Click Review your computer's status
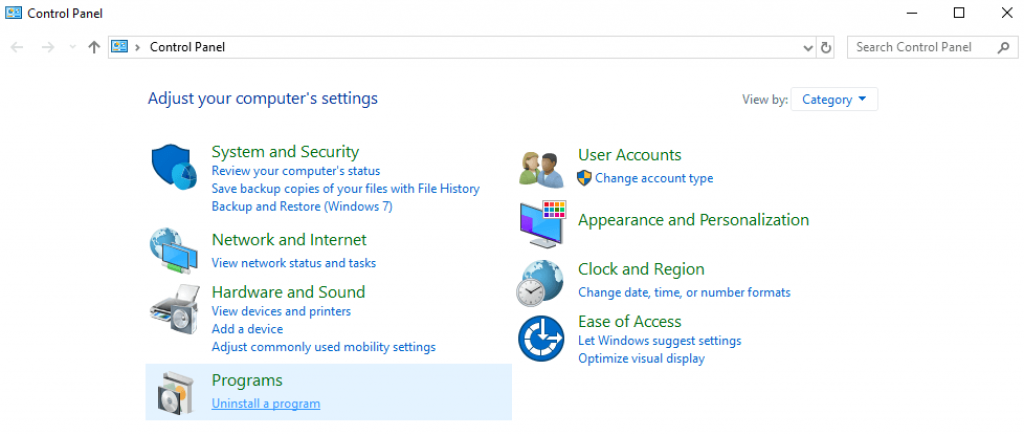The image size is (1024, 435). point(296,171)
